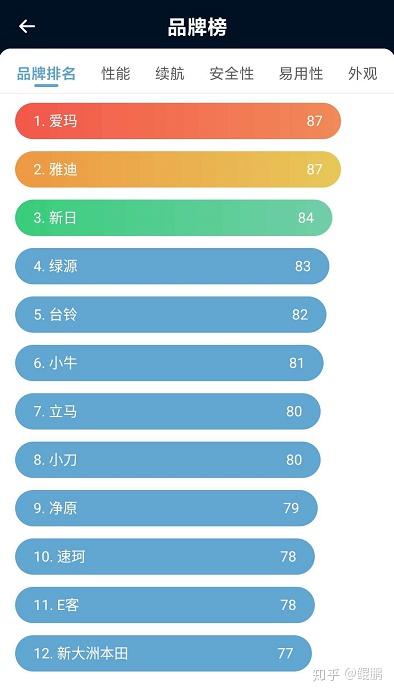Open the 绿源 ranking entry
Screen dimensions: 394x694
tap(172, 266)
